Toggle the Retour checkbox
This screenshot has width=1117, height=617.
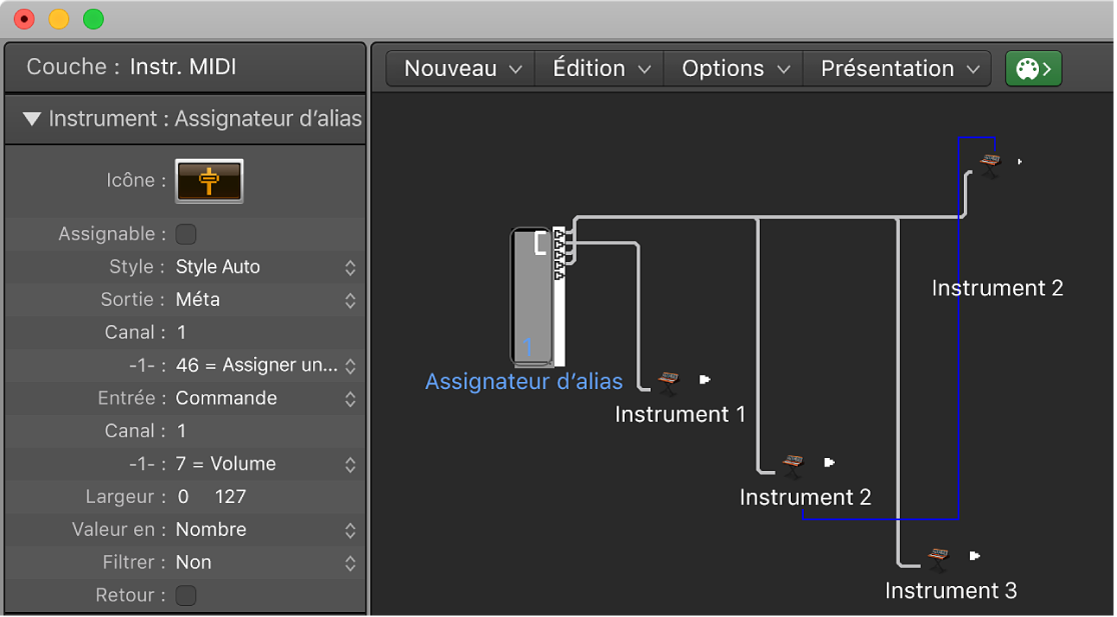click(186, 595)
